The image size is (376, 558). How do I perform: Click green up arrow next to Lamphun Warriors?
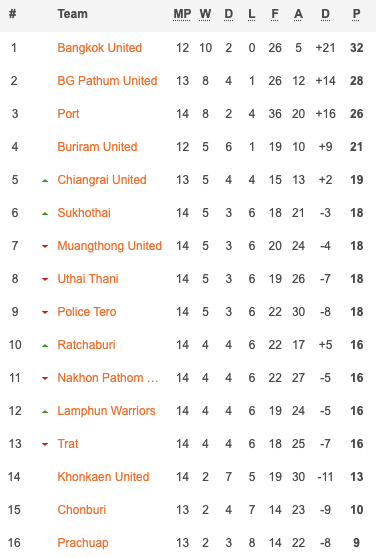pos(45,412)
